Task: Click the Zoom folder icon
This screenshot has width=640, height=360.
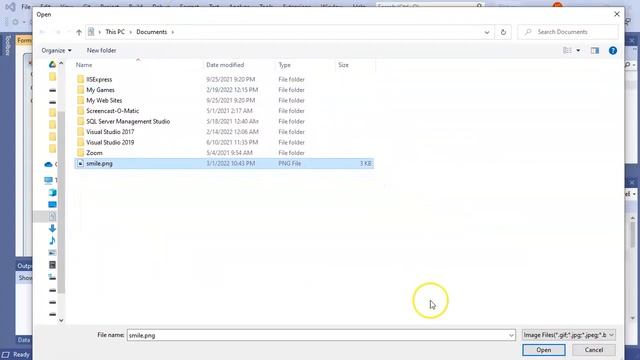Action: tap(80, 153)
